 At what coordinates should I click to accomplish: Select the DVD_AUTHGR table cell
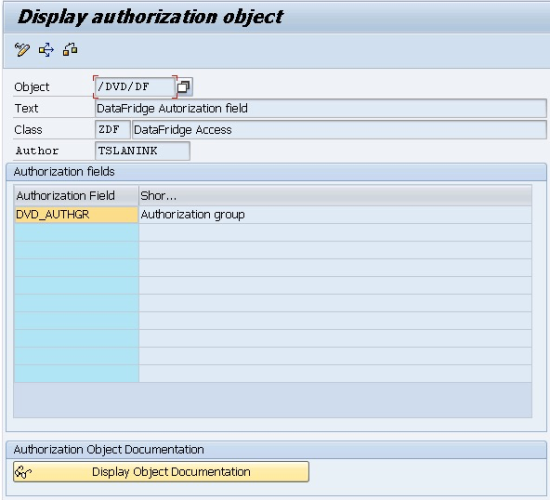point(76,214)
